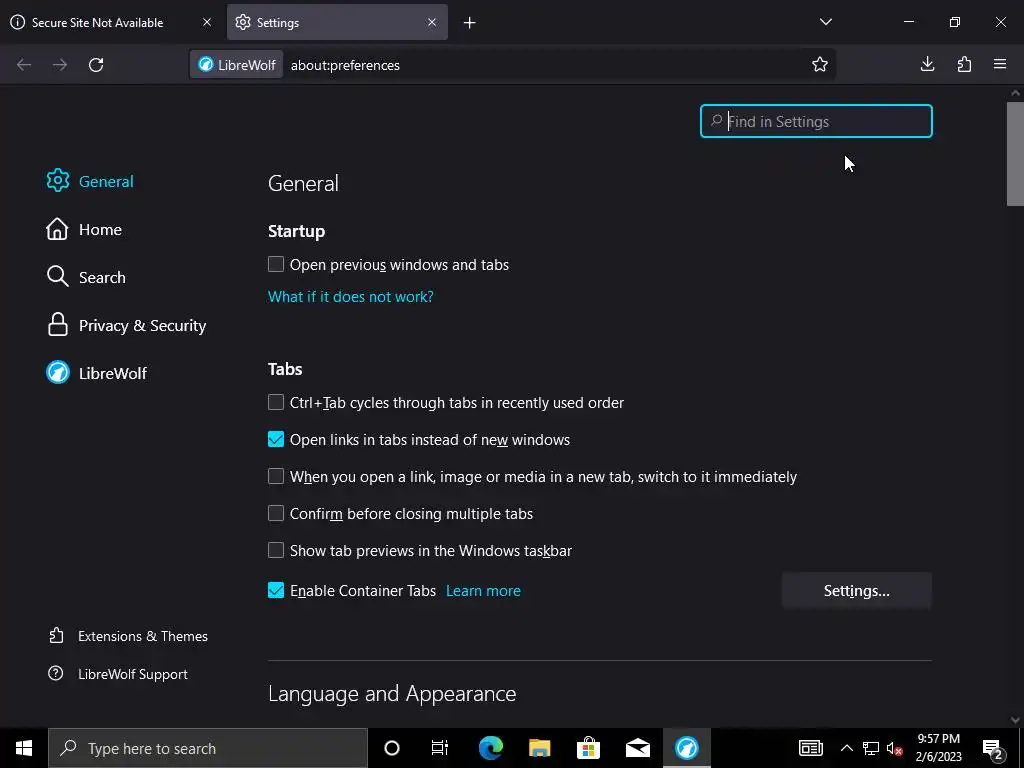The height and width of the screenshot is (768, 1024).
Task: Open Extensions & Themes
Action: (128, 636)
